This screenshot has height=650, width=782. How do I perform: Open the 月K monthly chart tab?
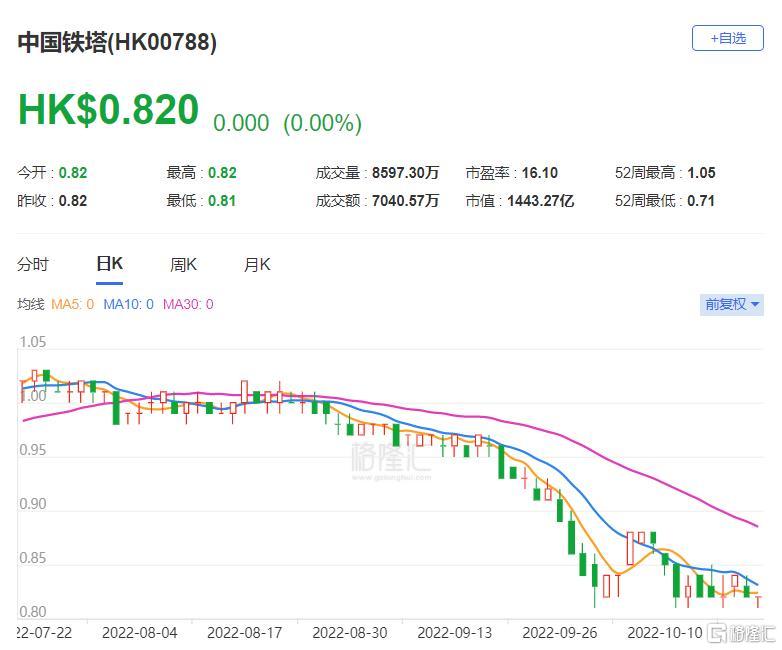tap(257, 264)
